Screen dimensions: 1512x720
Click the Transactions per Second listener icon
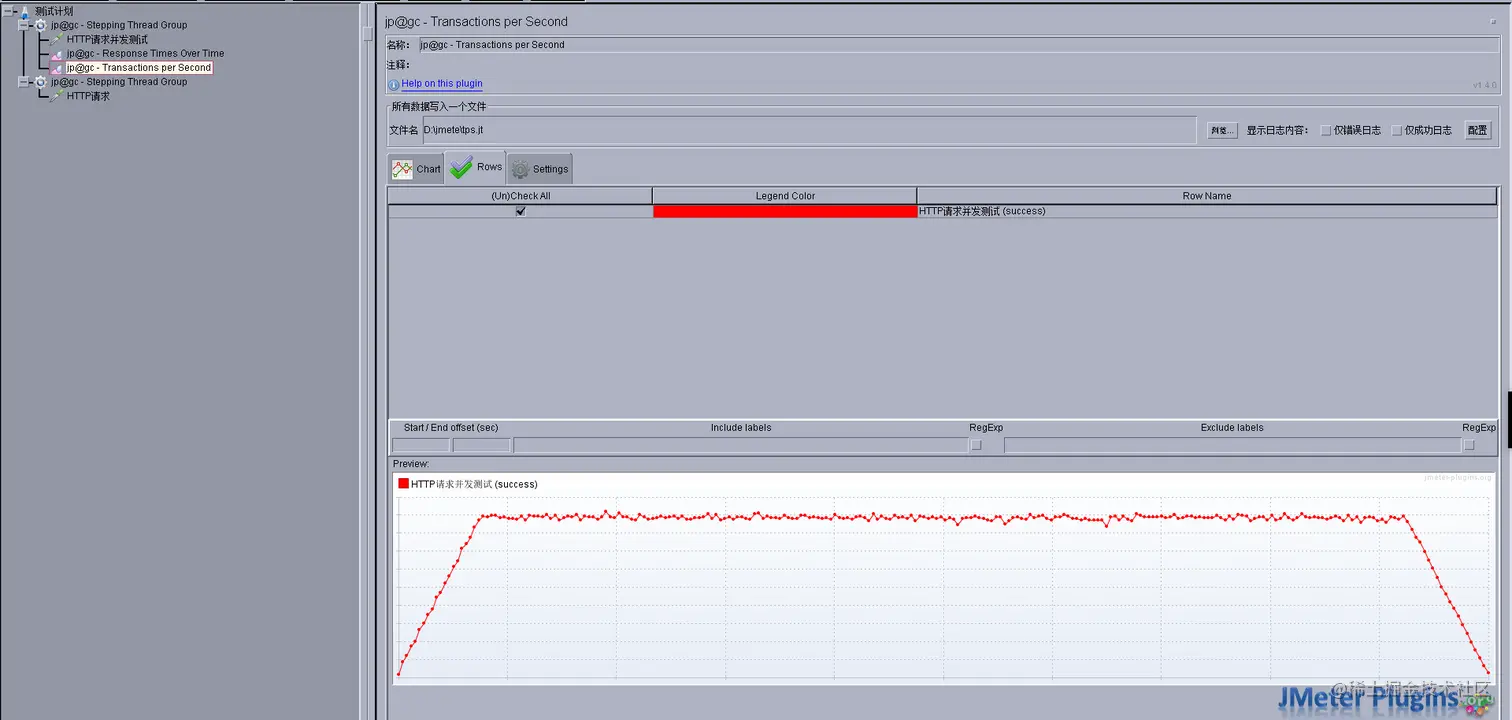click(57, 68)
